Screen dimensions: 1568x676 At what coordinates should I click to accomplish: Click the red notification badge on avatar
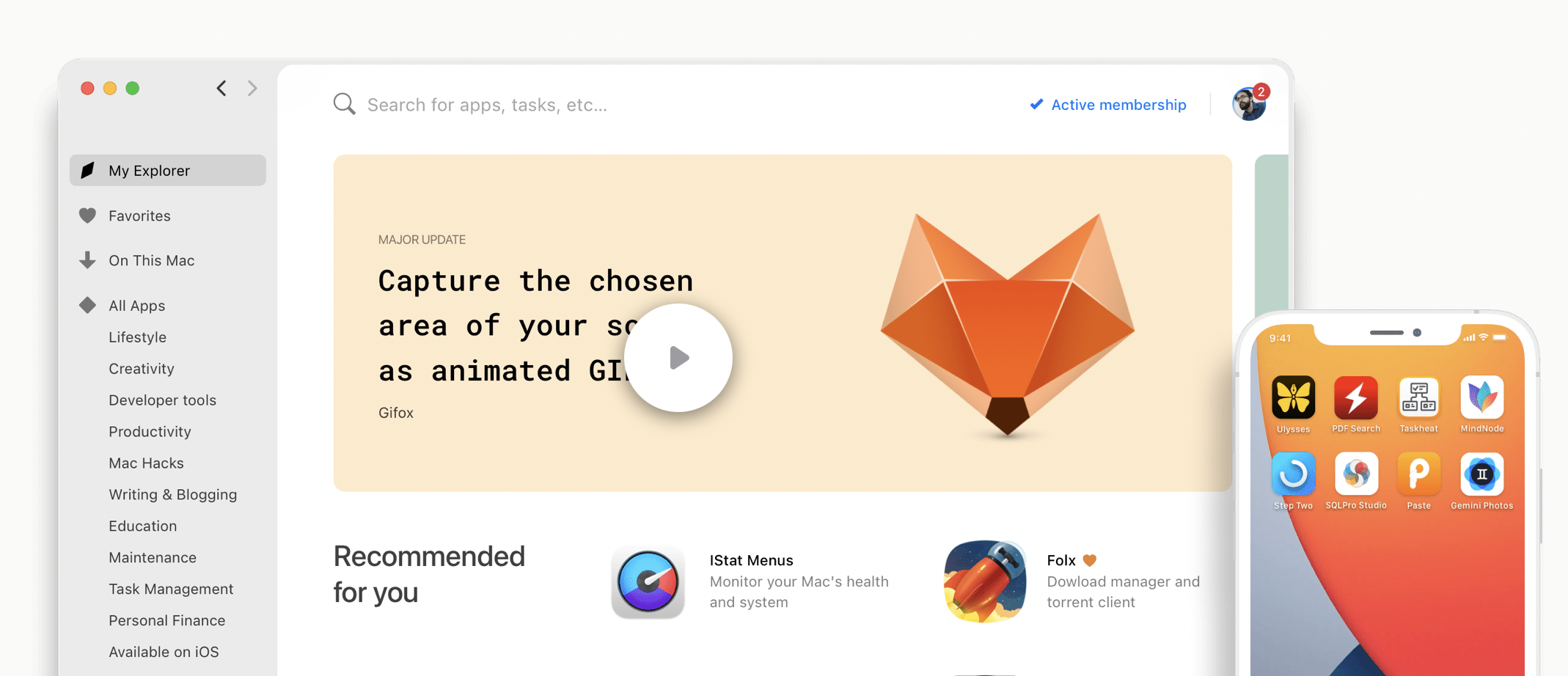point(1261,92)
